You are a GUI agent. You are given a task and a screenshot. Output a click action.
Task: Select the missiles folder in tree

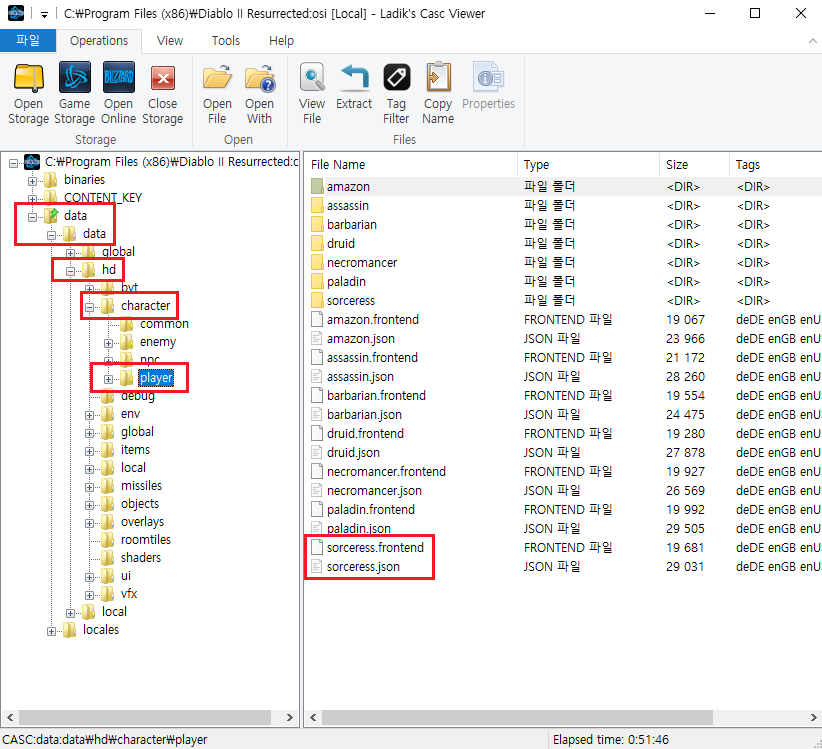pos(141,486)
